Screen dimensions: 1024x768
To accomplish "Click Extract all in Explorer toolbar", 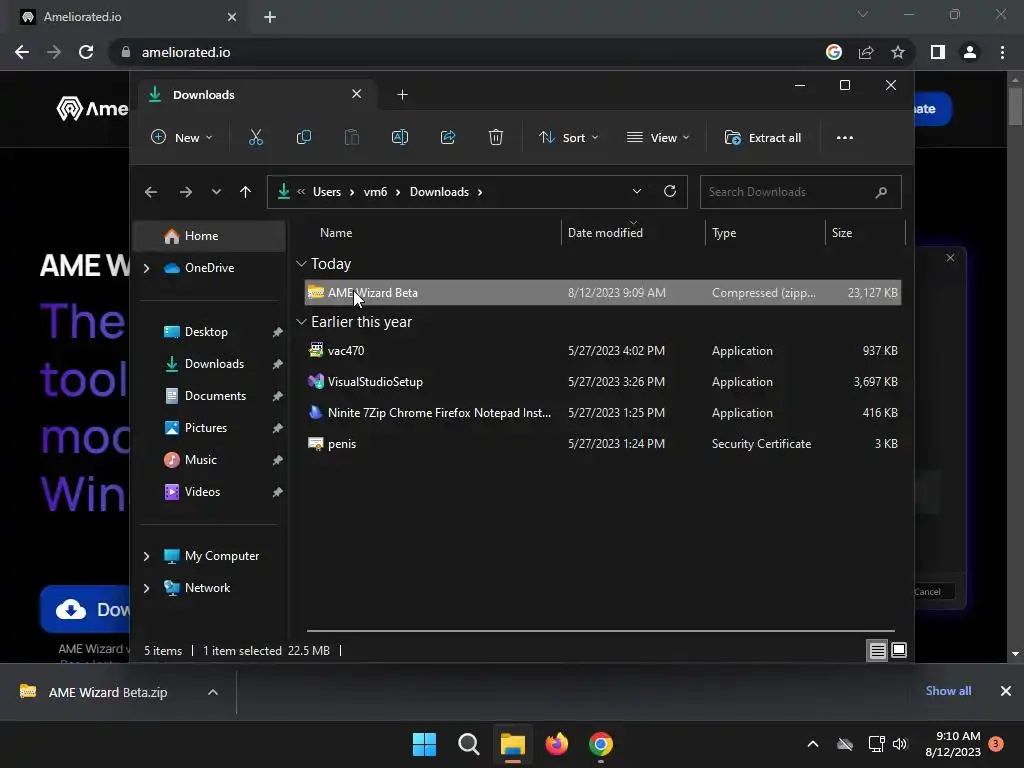I will click(x=763, y=138).
